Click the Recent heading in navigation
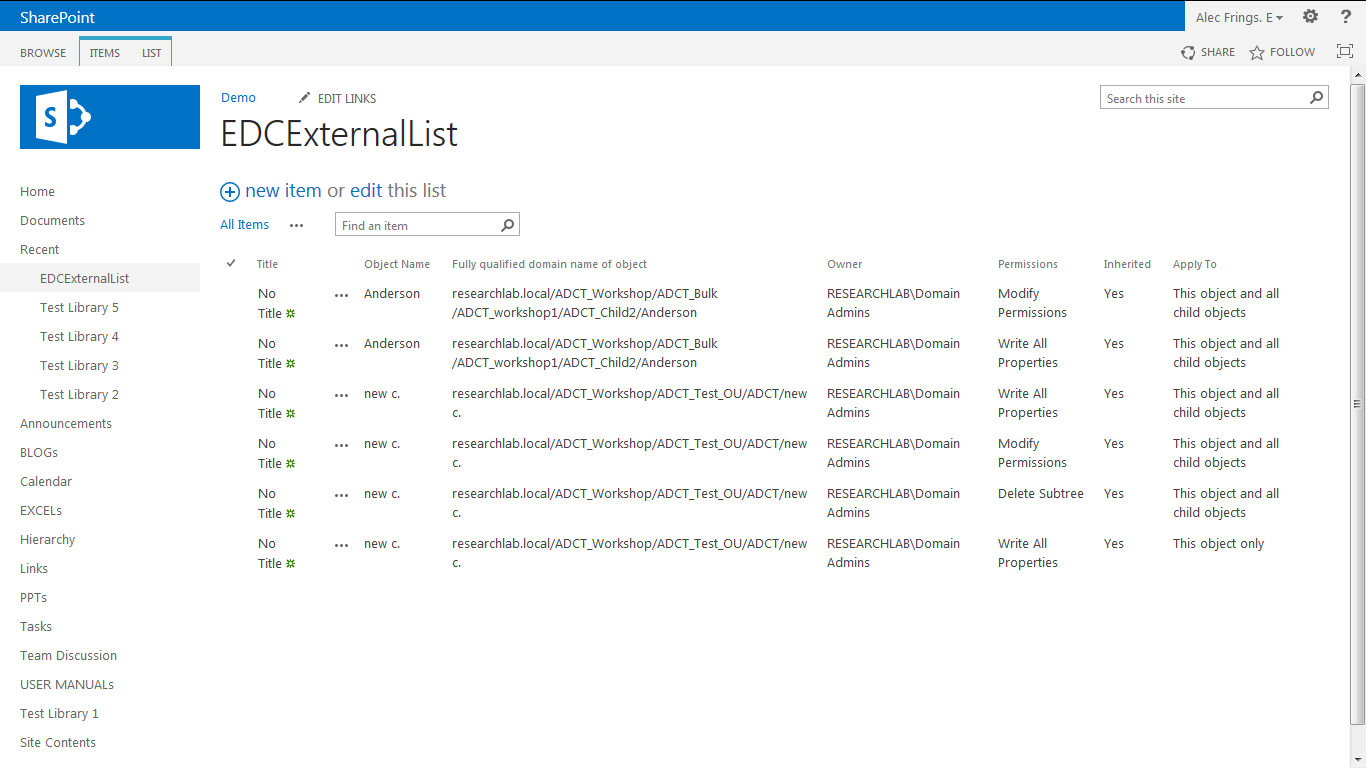Screen dimensions: 1366x768 click(39, 249)
